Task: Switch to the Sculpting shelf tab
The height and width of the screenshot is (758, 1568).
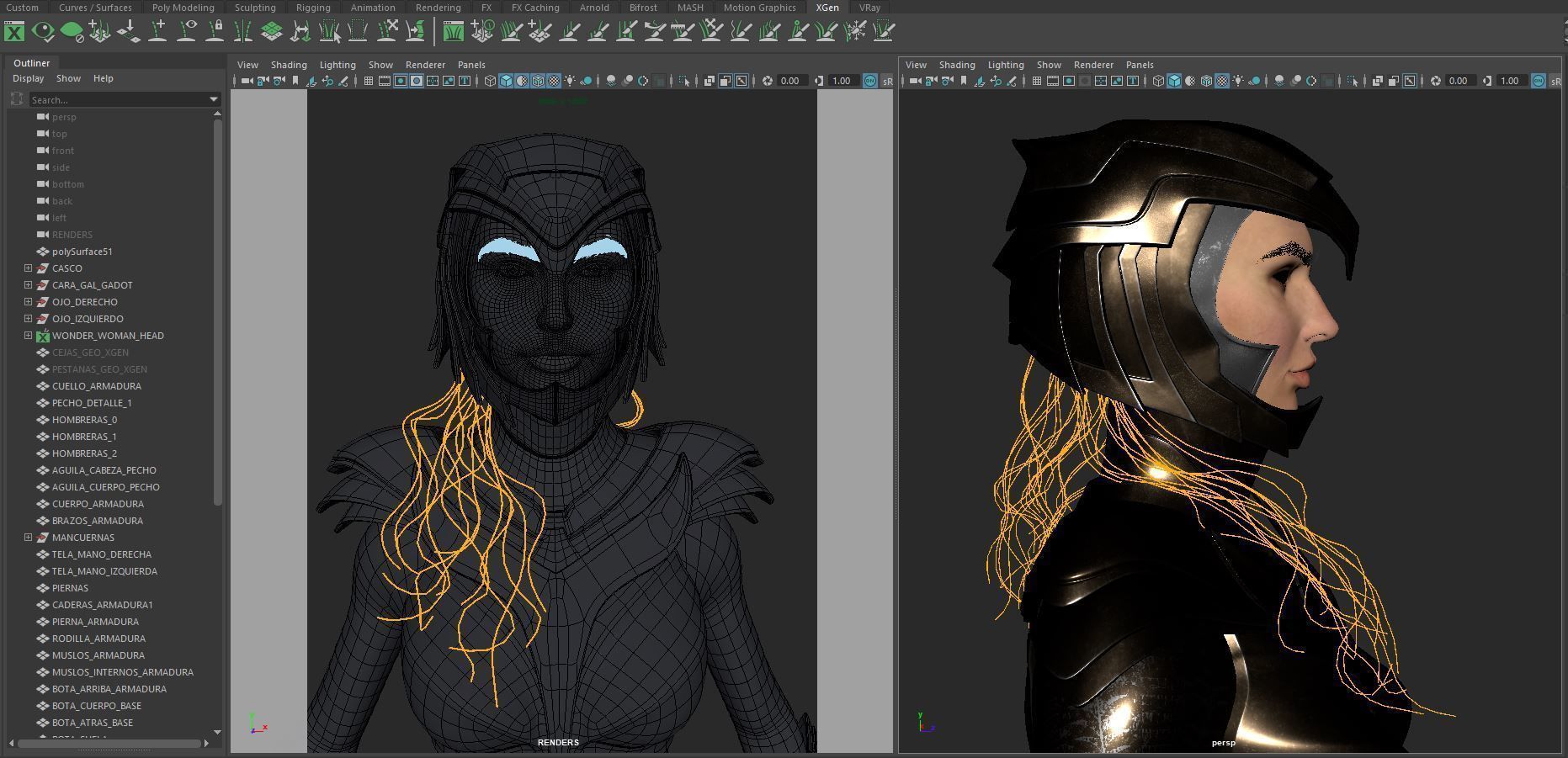Action: coord(255,8)
